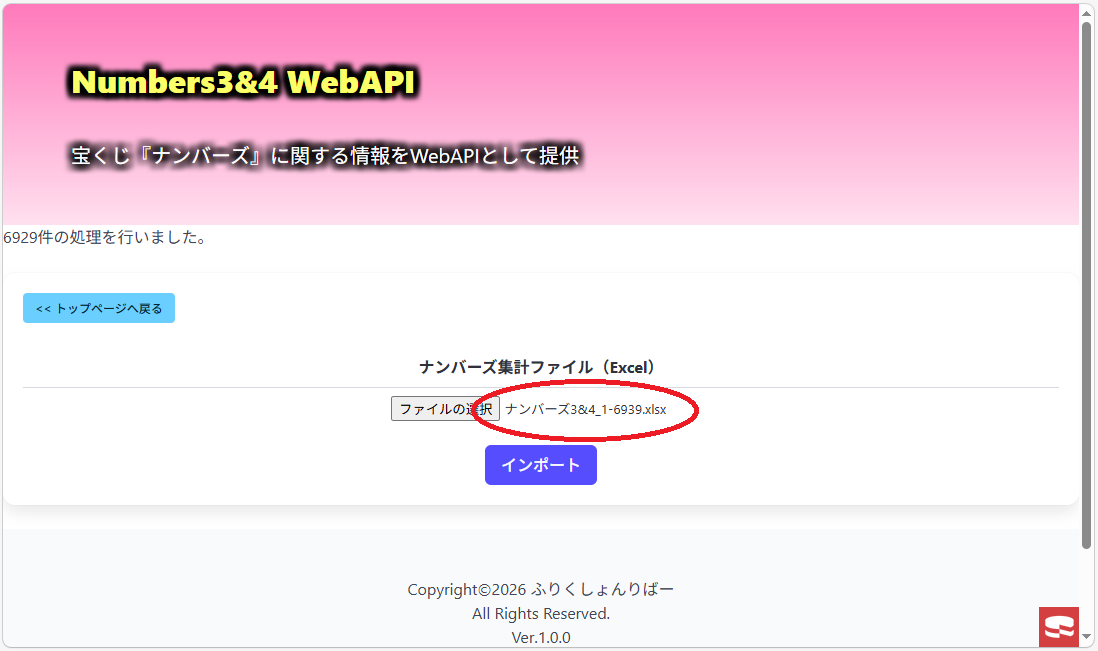Click the scrollbar track below the thumb

1087,589
